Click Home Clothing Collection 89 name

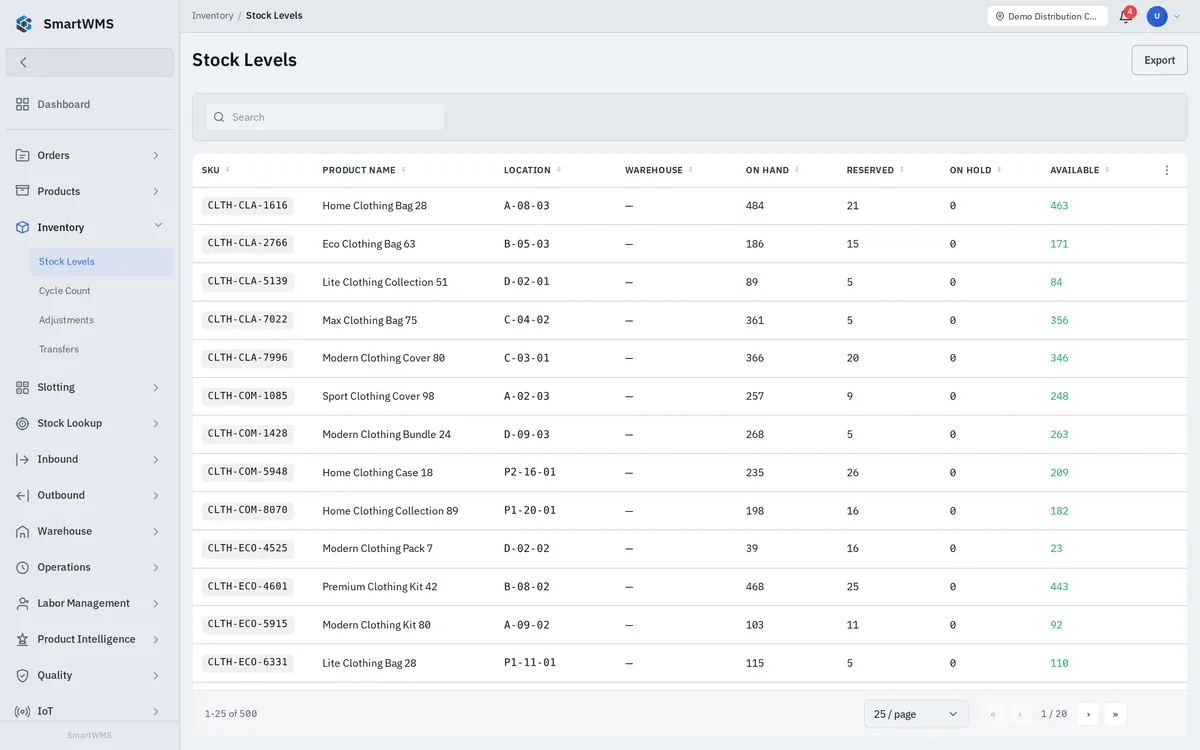[x=390, y=511]
